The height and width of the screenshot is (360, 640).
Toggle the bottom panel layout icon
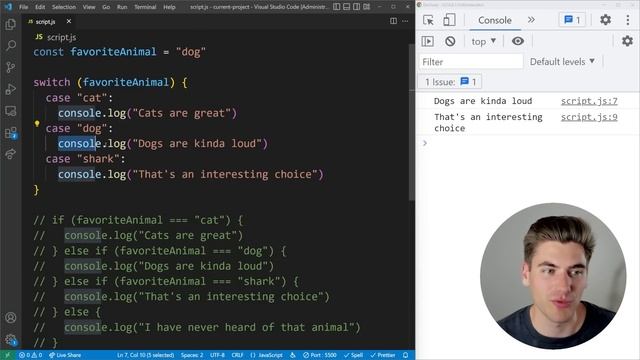point(347,7)
